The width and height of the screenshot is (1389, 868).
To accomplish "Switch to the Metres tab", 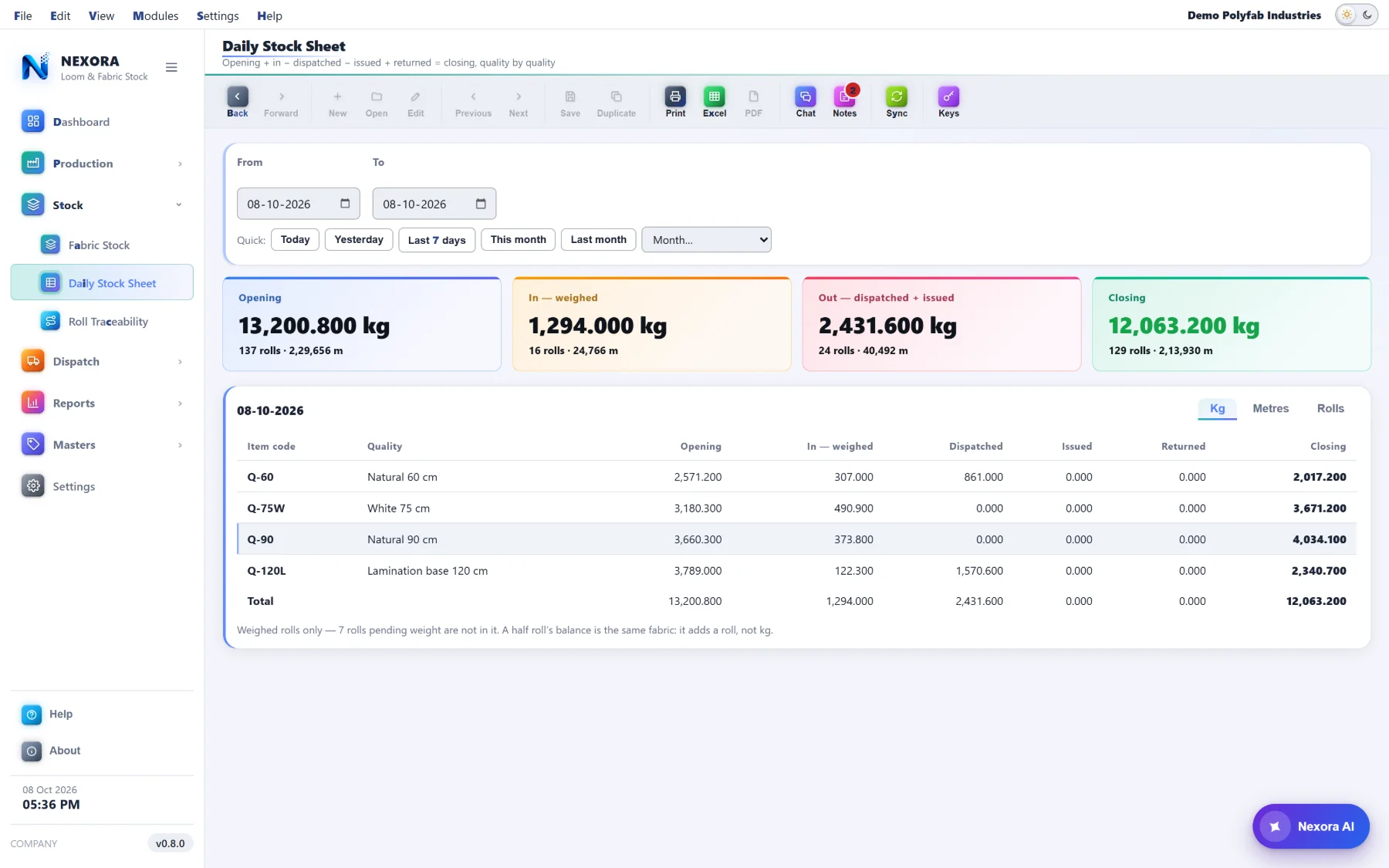I will [1270, 409].
